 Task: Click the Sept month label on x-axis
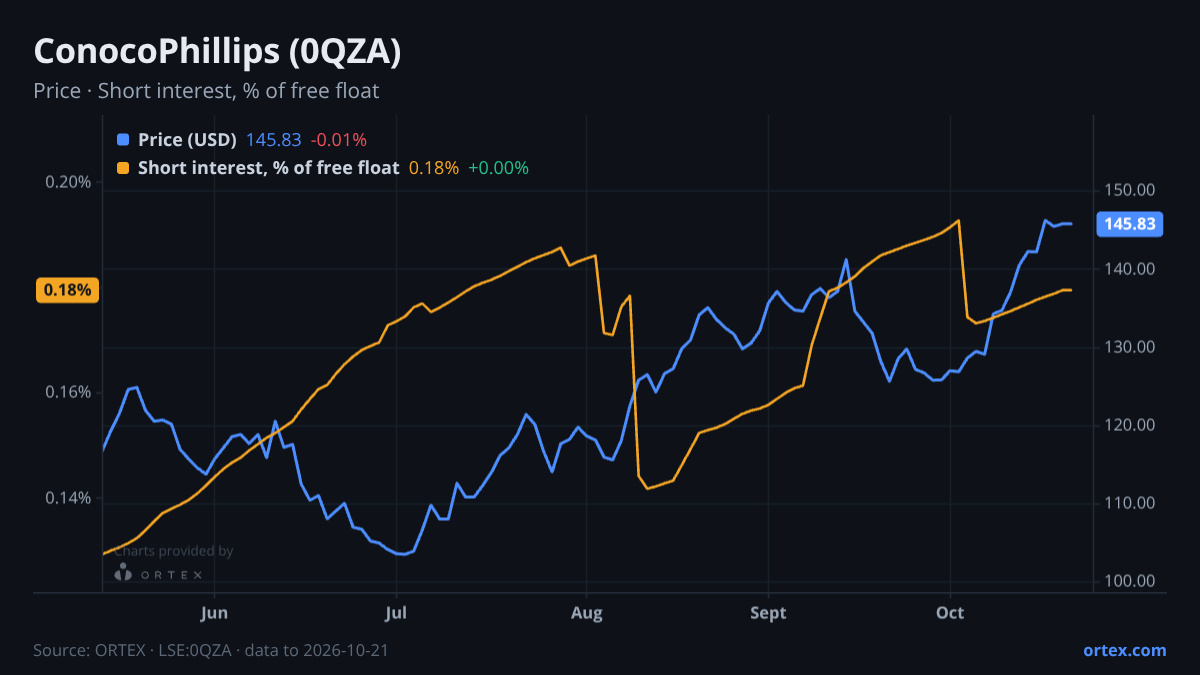[x=768, y=613]
